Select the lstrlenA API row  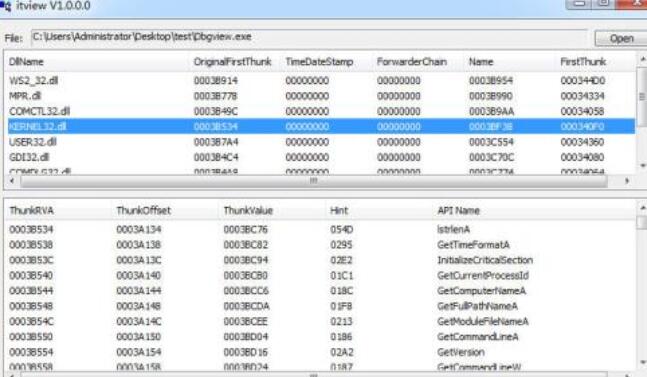[x=321, y=229]
